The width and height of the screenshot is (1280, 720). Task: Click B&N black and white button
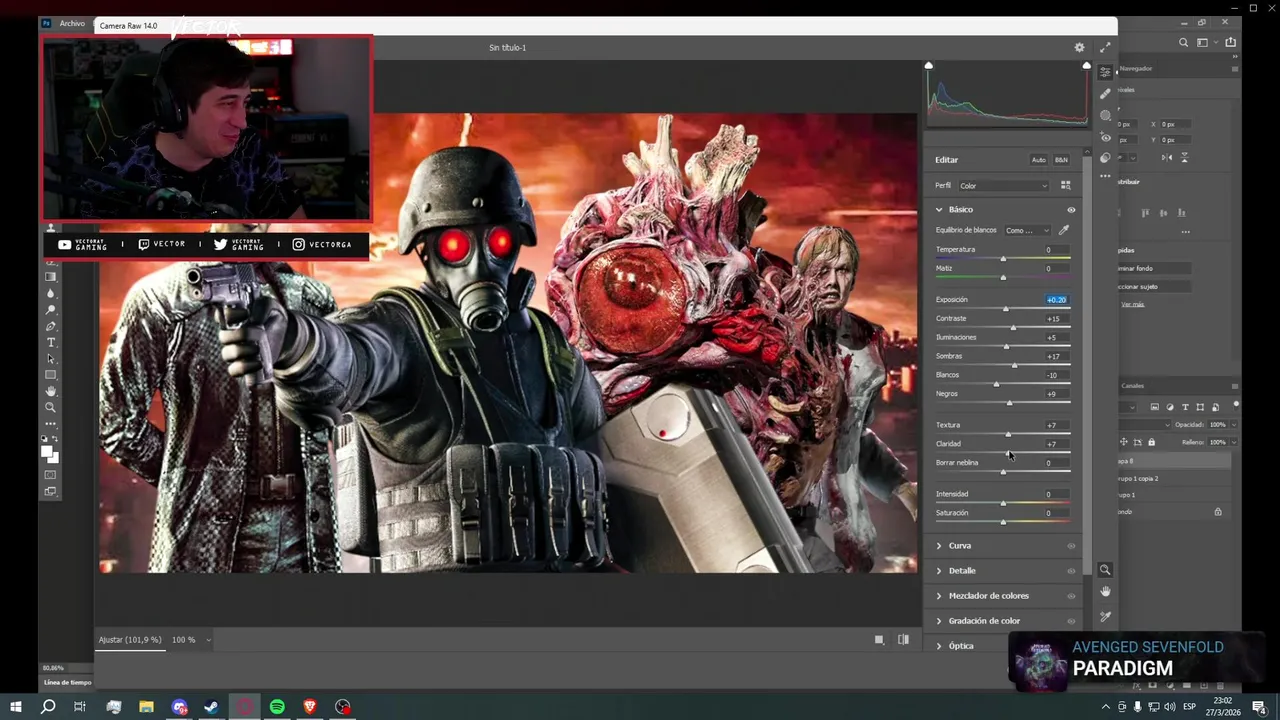click(1061, 160)
